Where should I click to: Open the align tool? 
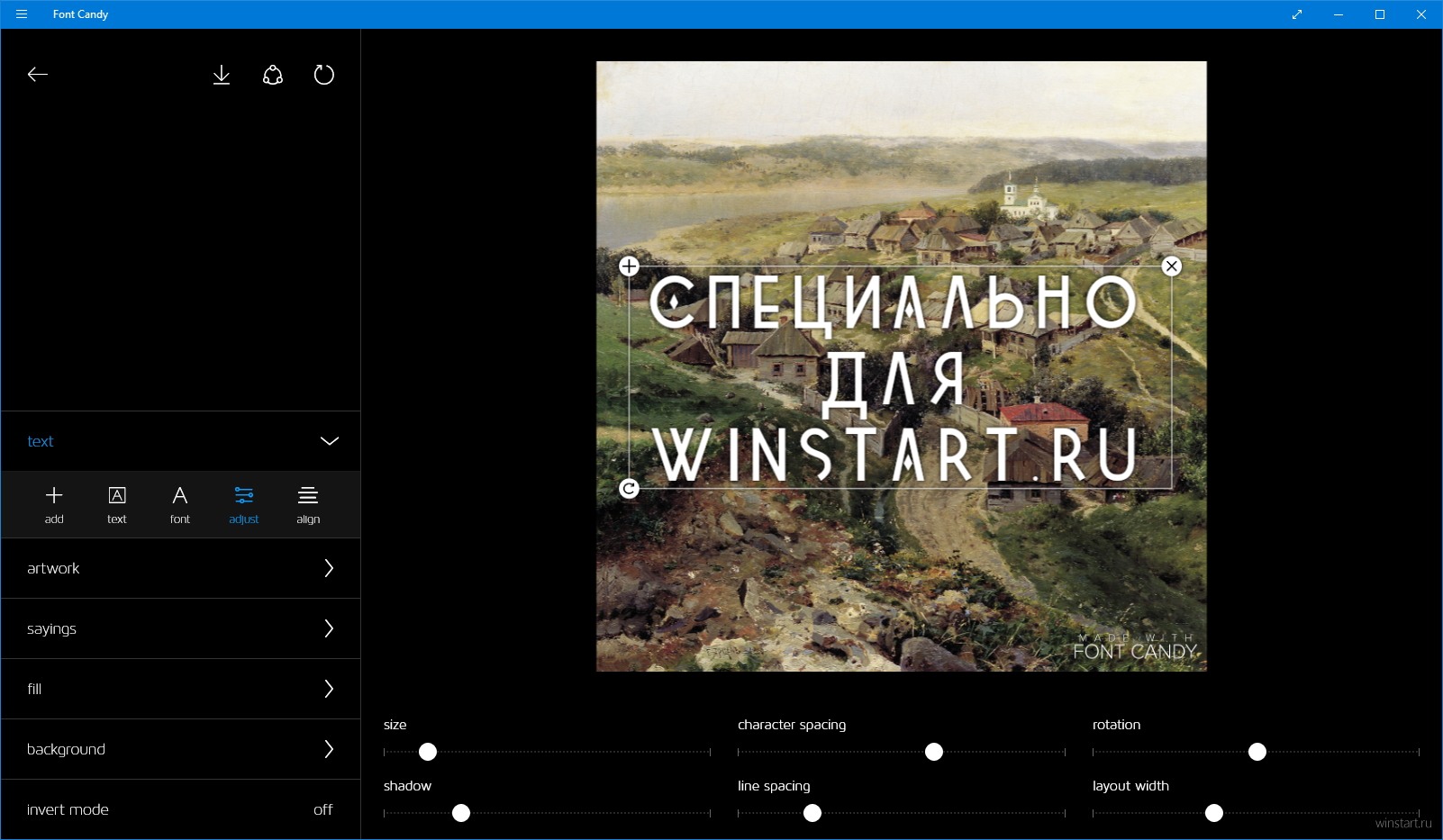pos(308,505)
